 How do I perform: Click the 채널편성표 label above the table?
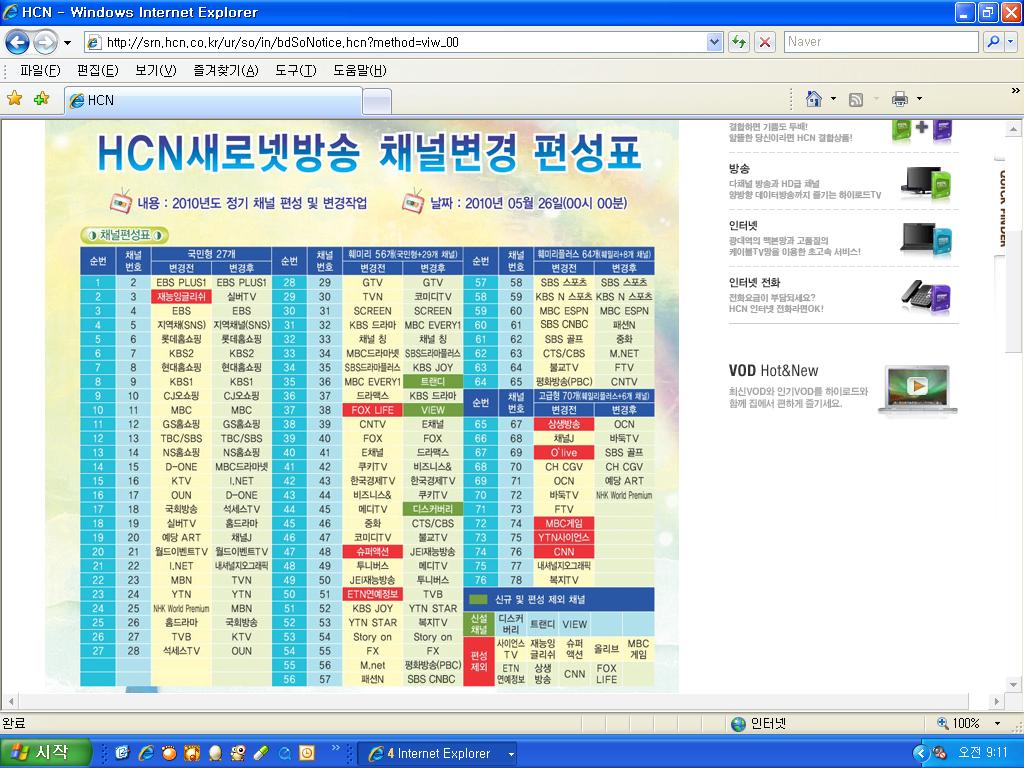point(124,235)
